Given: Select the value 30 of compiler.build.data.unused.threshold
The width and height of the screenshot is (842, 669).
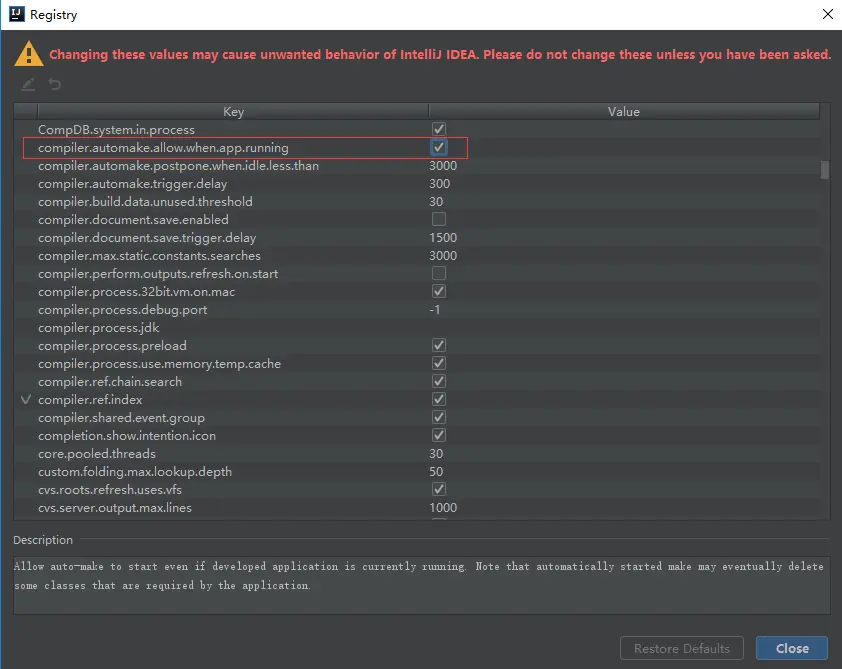Looking at the screenshot, I should point(436,202).
